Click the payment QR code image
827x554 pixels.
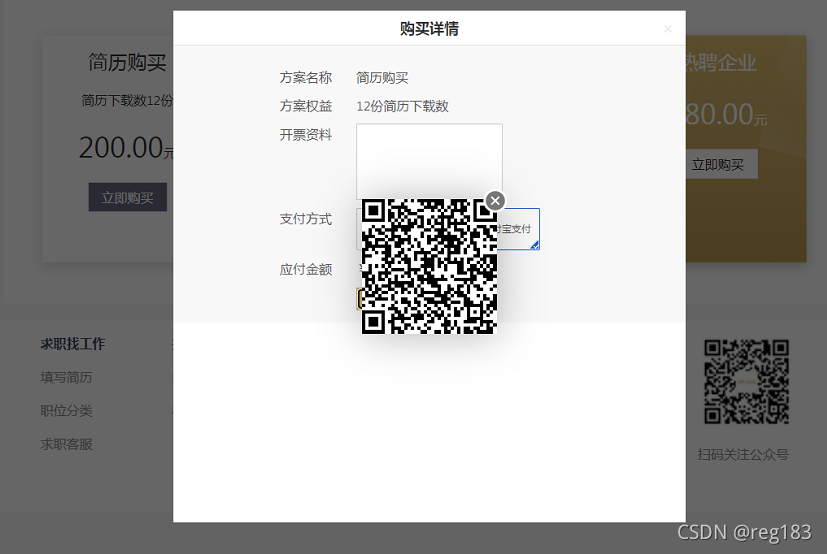[429, 266]
